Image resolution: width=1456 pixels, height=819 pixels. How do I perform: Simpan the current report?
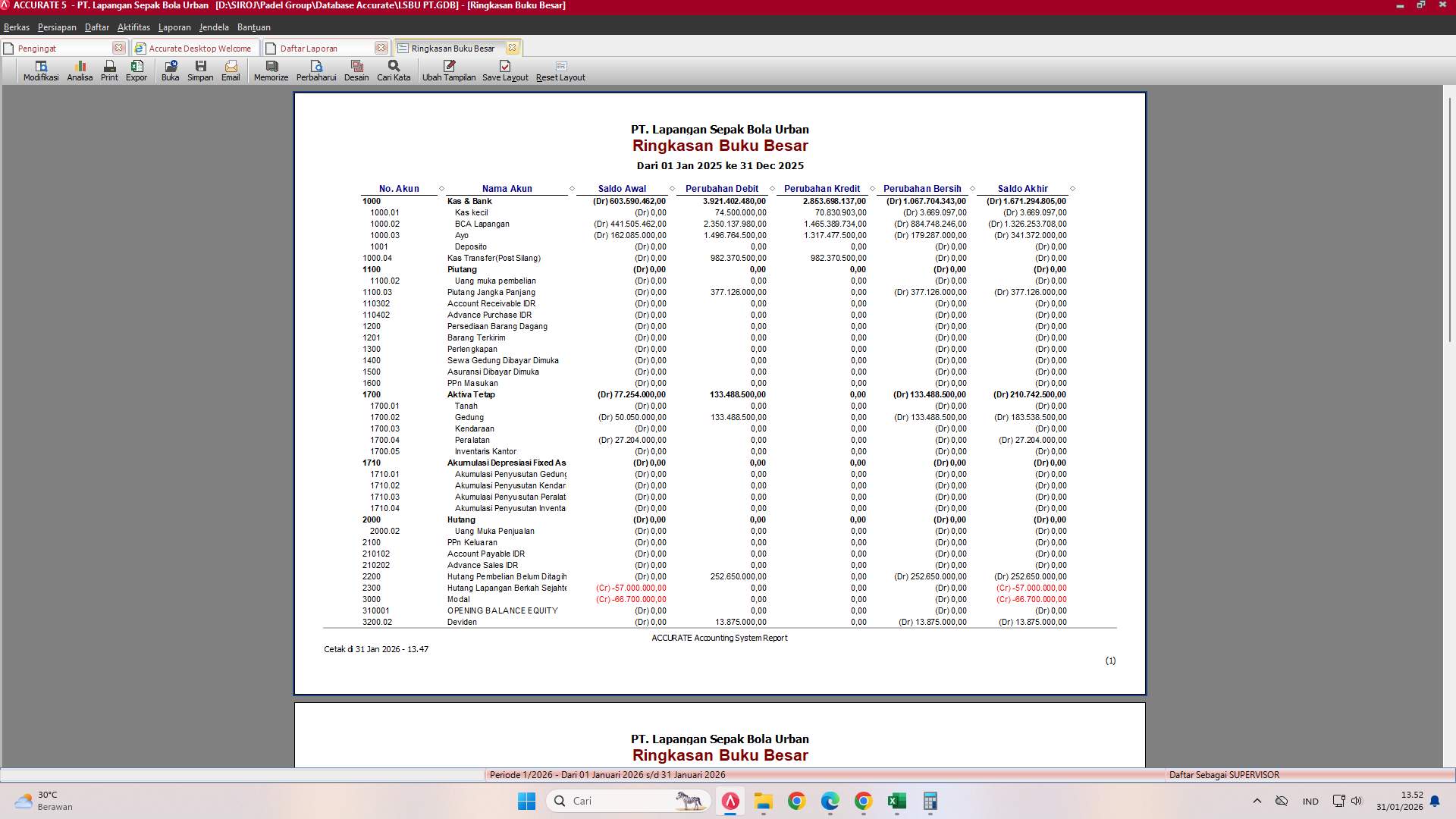tap(200, 71)
